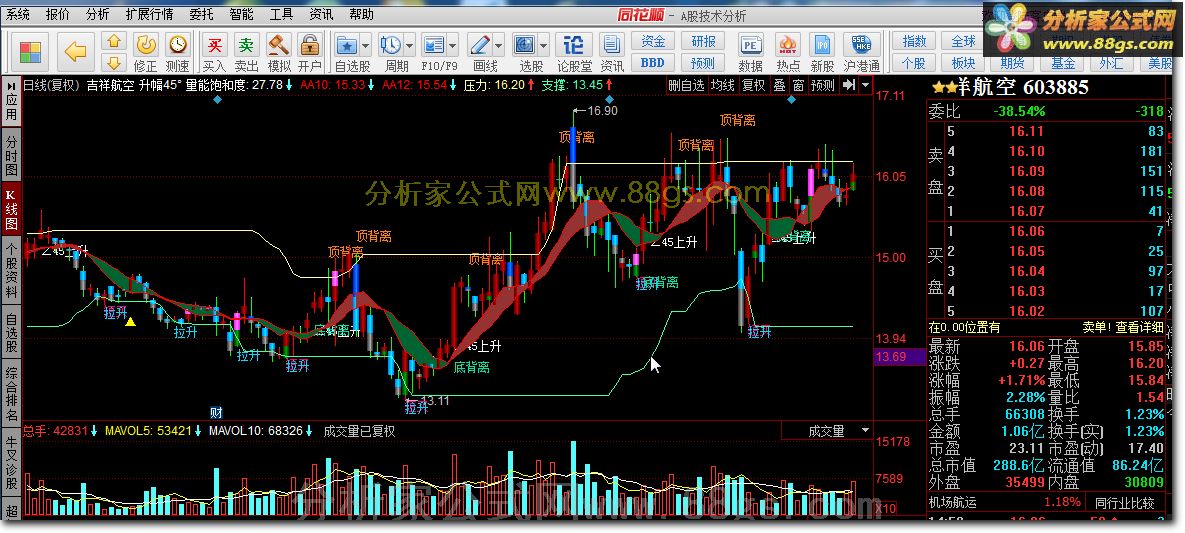Click the small yellow down arrow button
The width and height of the screenshot is (1185, 533).
[x=113, y=62]
